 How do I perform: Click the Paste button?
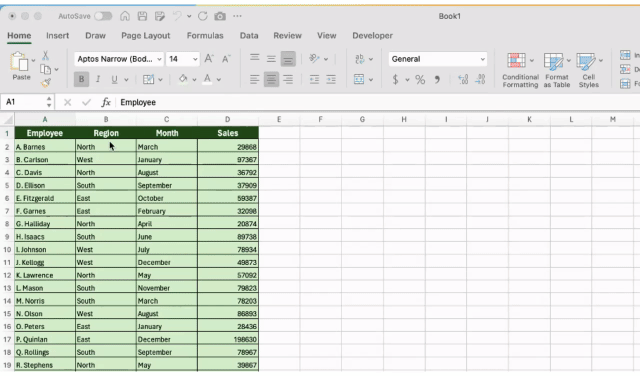[x=20, y=66]
